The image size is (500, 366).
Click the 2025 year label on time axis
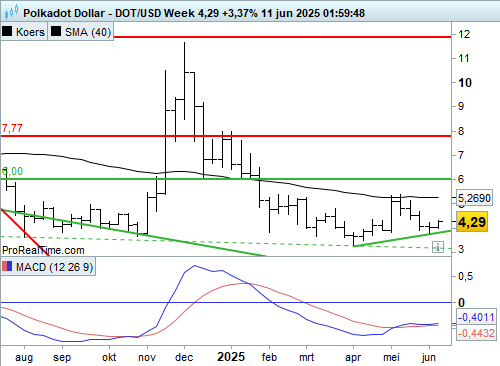[231, 357]
